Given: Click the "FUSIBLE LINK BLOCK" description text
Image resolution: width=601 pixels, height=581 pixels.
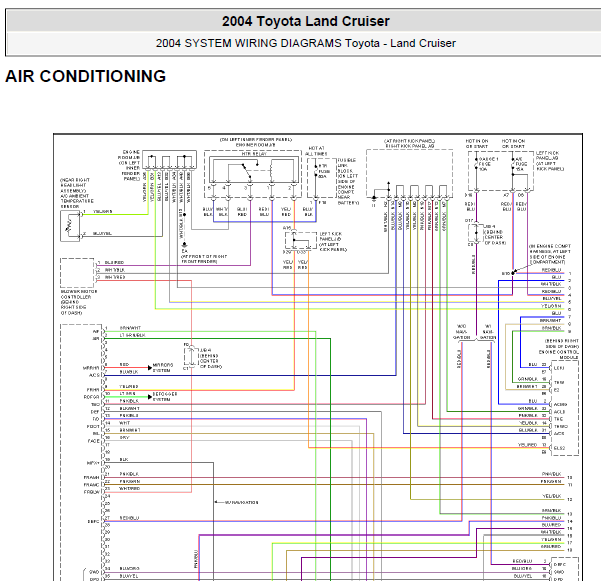Looking at the screenshot, I should point(347,181).
